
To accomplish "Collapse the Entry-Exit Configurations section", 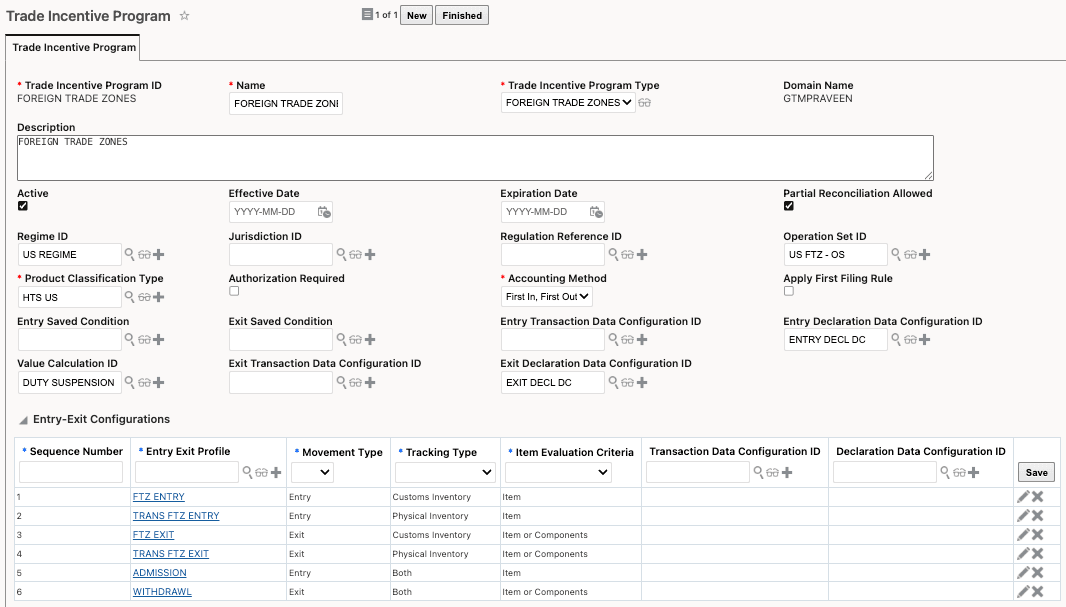I will coord(23,420).
